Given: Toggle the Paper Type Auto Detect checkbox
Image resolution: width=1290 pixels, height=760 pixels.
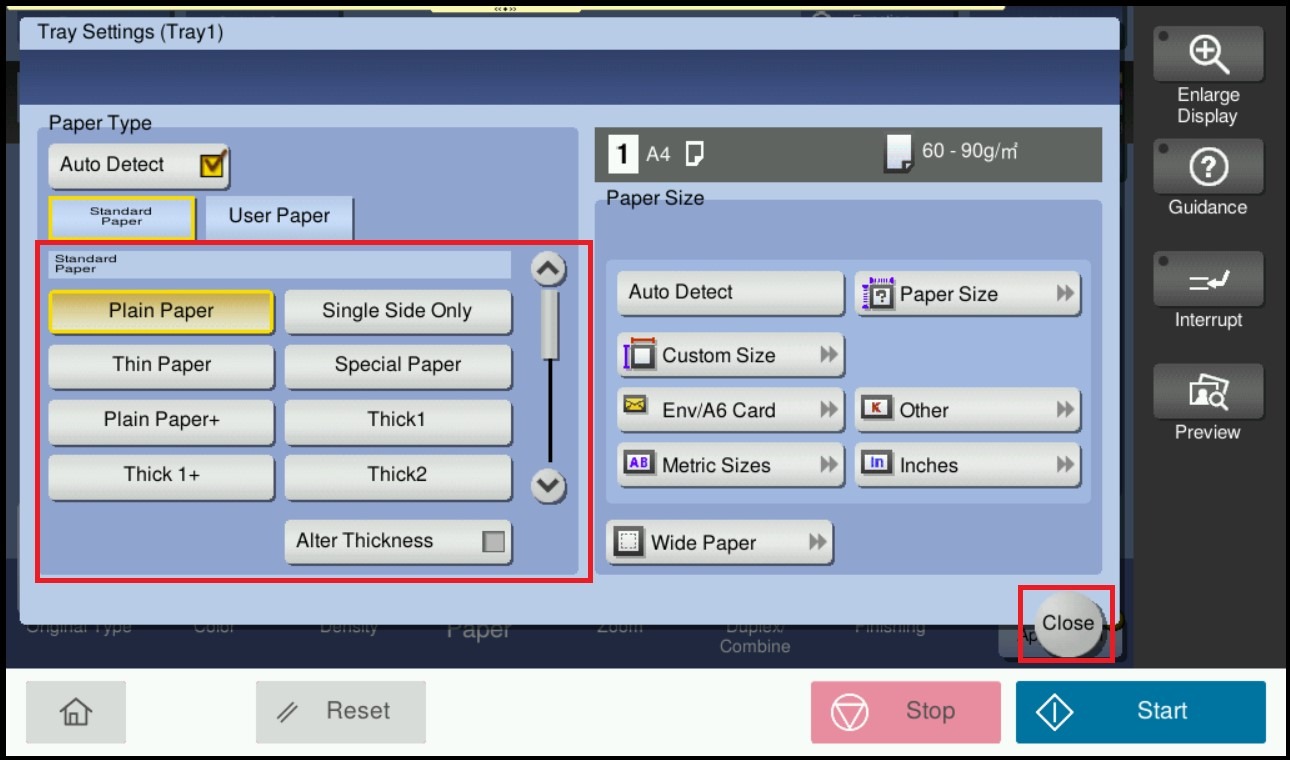Looking at the screenshot, I should coord(212,165).
